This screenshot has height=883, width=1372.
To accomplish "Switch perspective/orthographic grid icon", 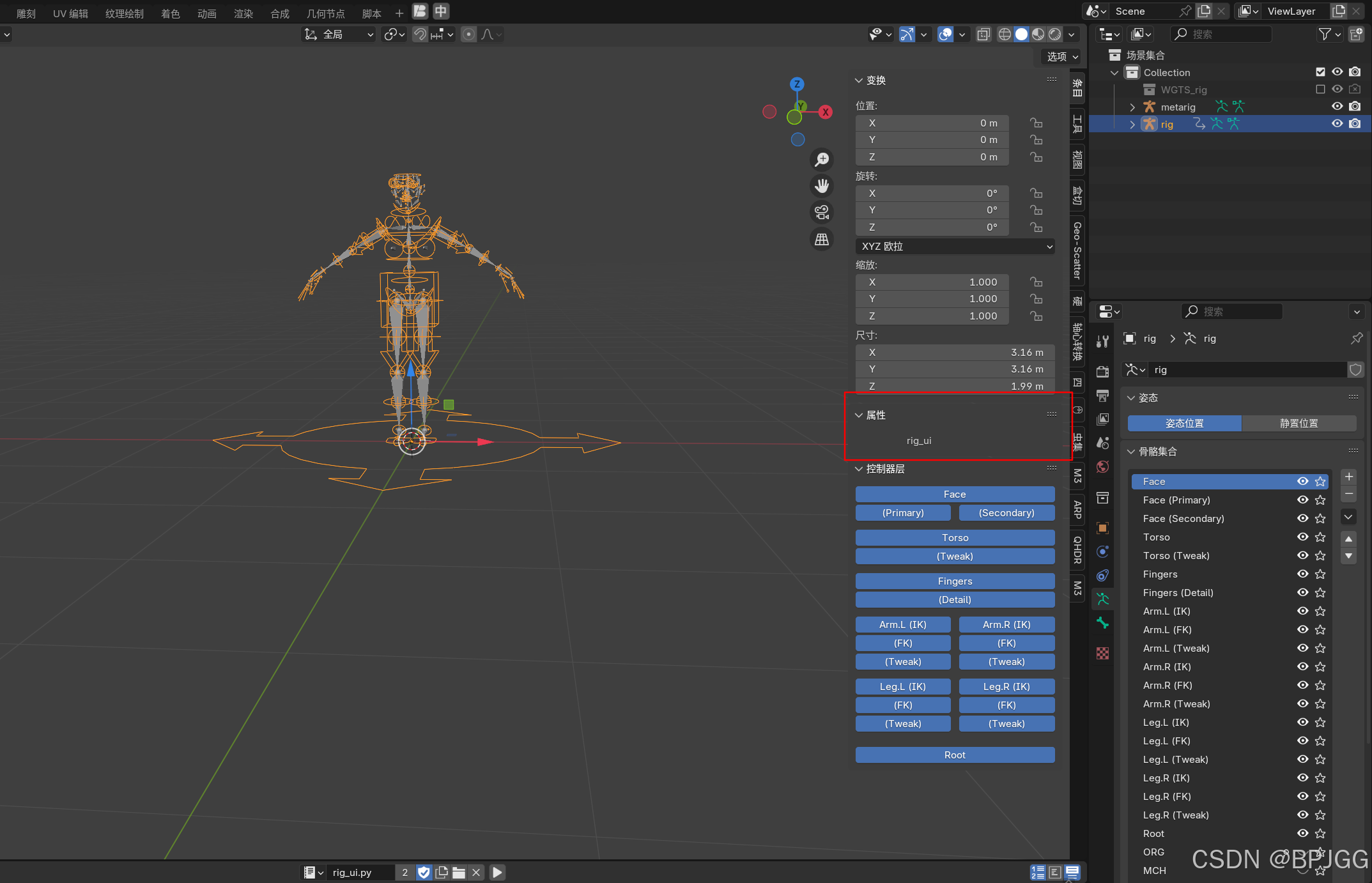I will tap(822, 240).
